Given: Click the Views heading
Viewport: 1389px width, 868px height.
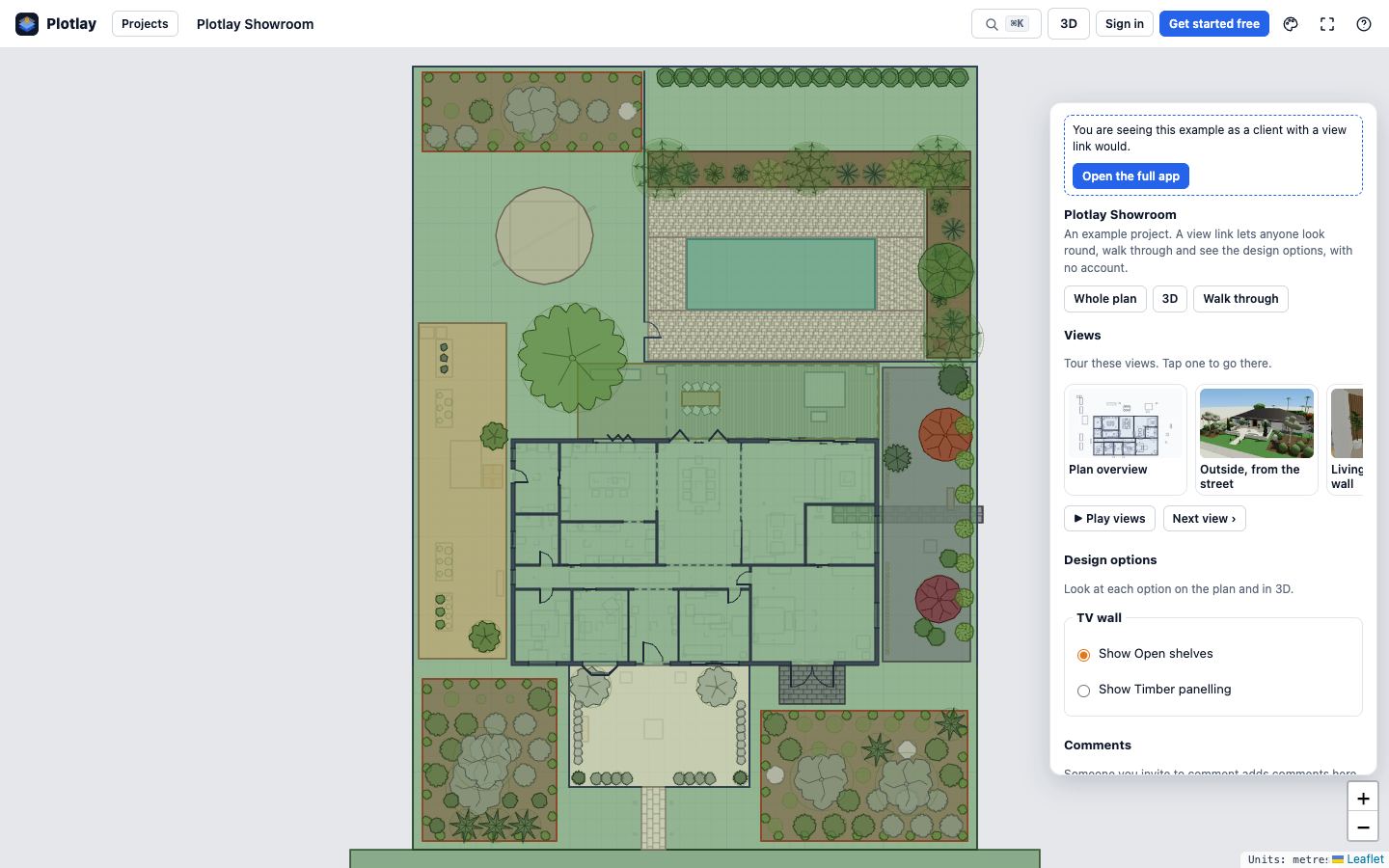Looking at the screenshot, I should coord(1082,336).
